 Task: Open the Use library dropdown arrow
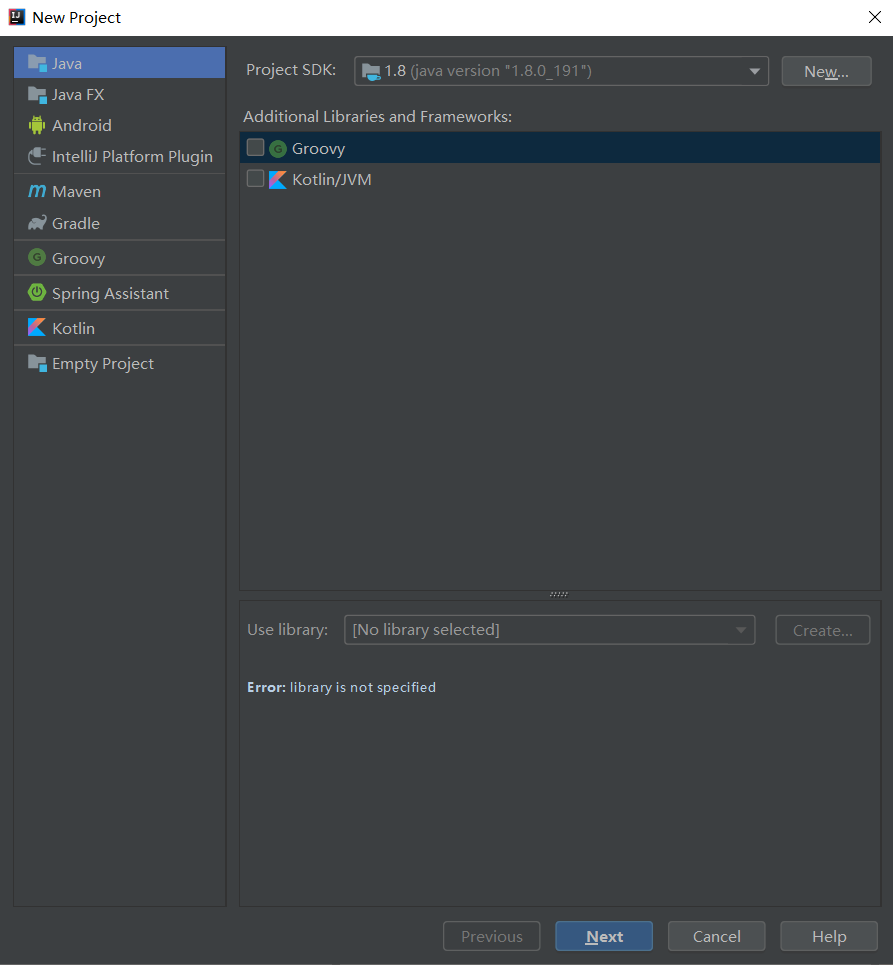(741, 630)
